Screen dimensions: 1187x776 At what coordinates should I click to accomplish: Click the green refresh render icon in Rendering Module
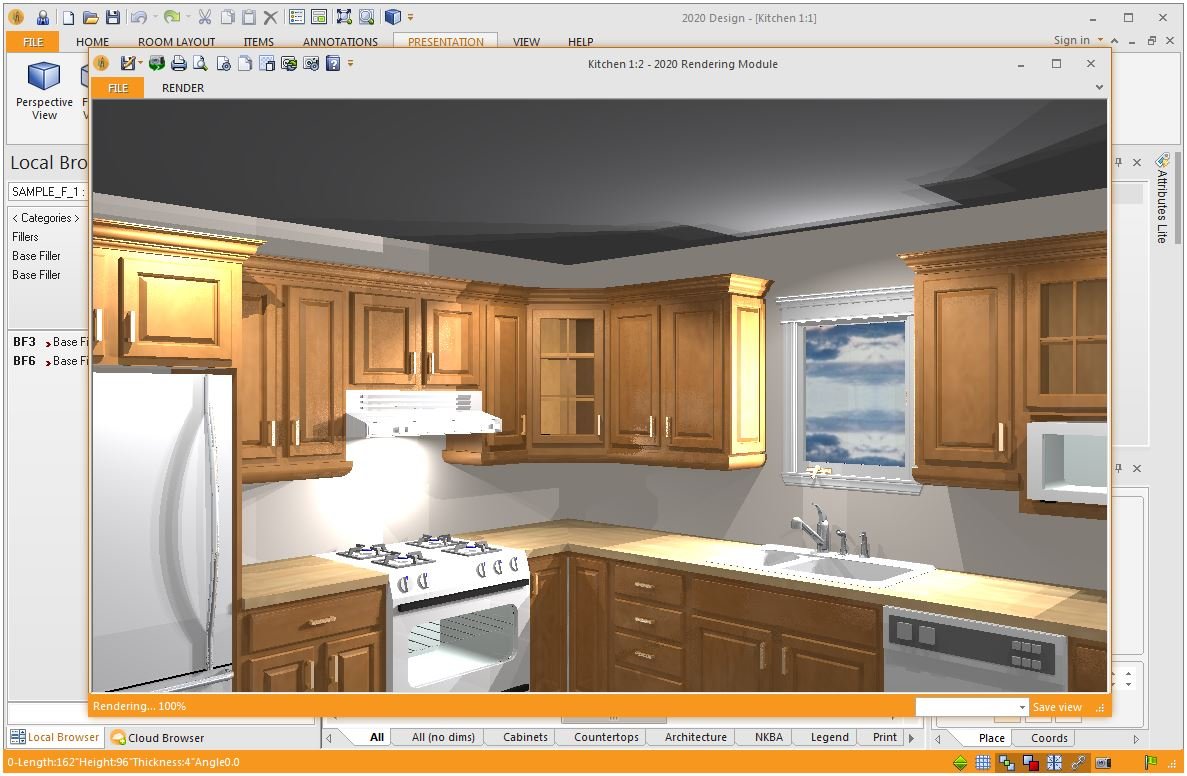tap(157, 64)
